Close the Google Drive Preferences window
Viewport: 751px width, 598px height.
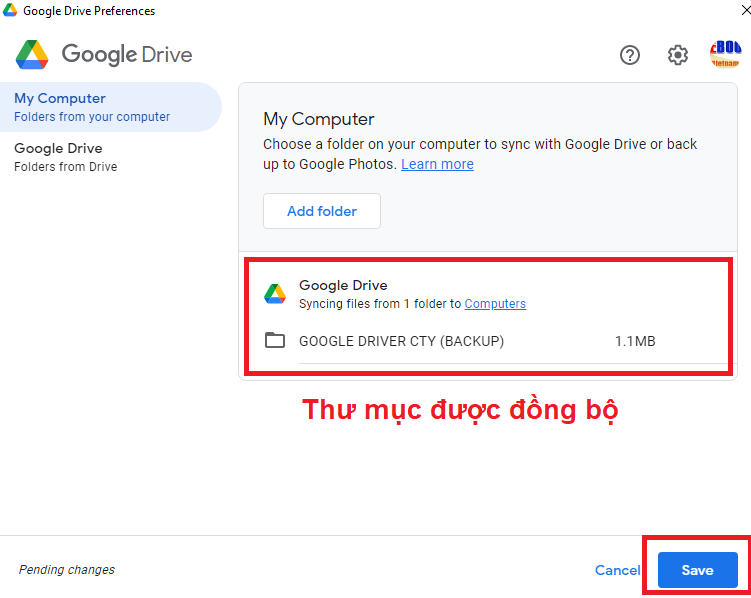pyautogui.click(x=745, y=10)
